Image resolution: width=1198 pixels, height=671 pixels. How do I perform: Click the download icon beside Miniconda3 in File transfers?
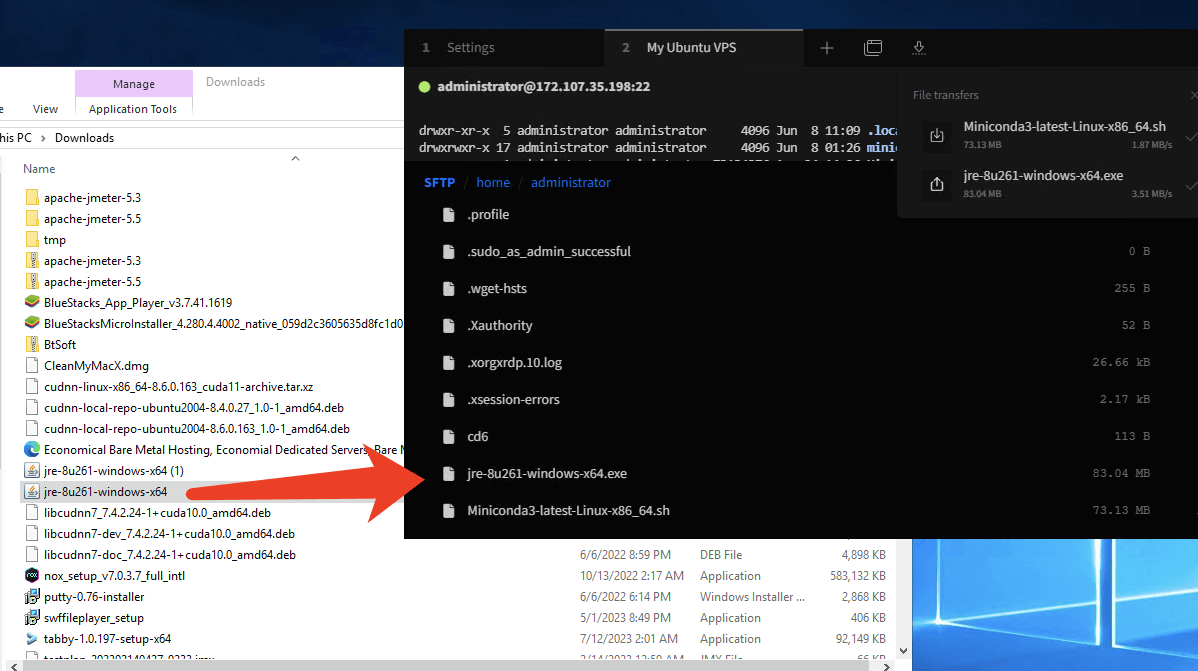click(x=937, y=135)
